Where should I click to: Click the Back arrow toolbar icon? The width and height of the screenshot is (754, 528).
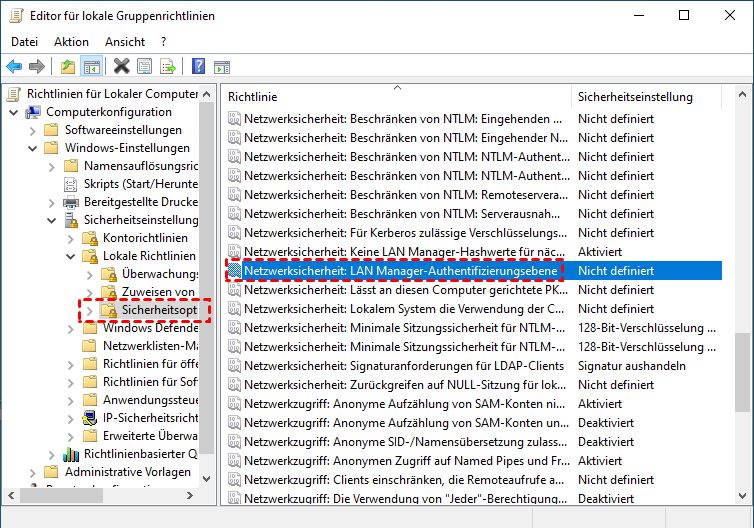(x=14, y=67)
